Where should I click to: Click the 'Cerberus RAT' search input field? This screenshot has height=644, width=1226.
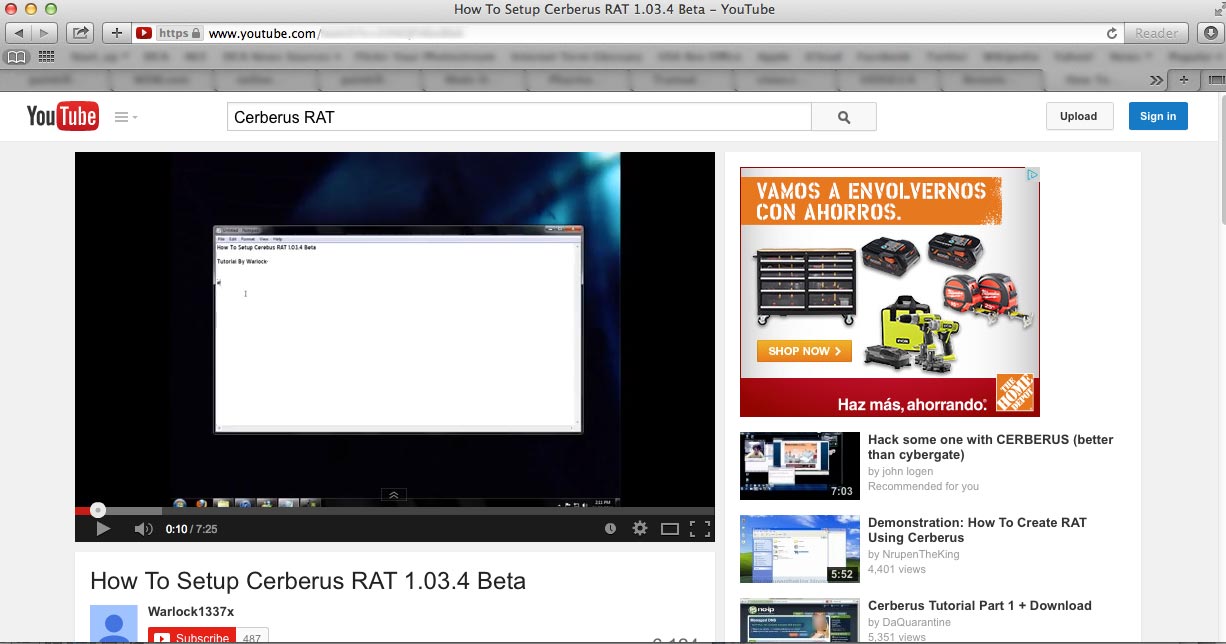coord(518,117)
